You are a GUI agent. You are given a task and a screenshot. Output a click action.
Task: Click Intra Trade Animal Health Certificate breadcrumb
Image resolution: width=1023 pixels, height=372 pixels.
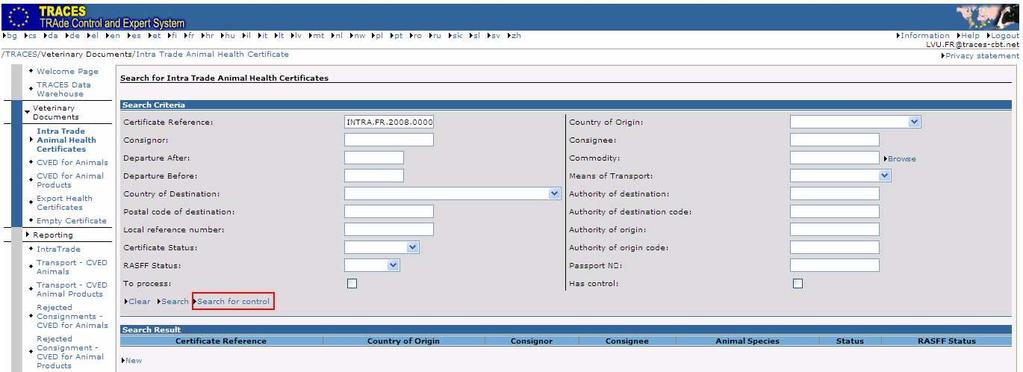click(x=212, y=54)
